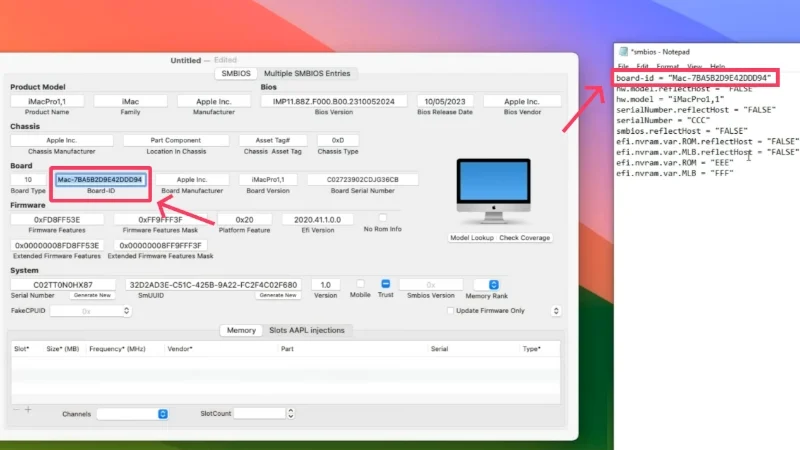
Task: Open the Memory Rank dropdown
Action: (493, 285)
